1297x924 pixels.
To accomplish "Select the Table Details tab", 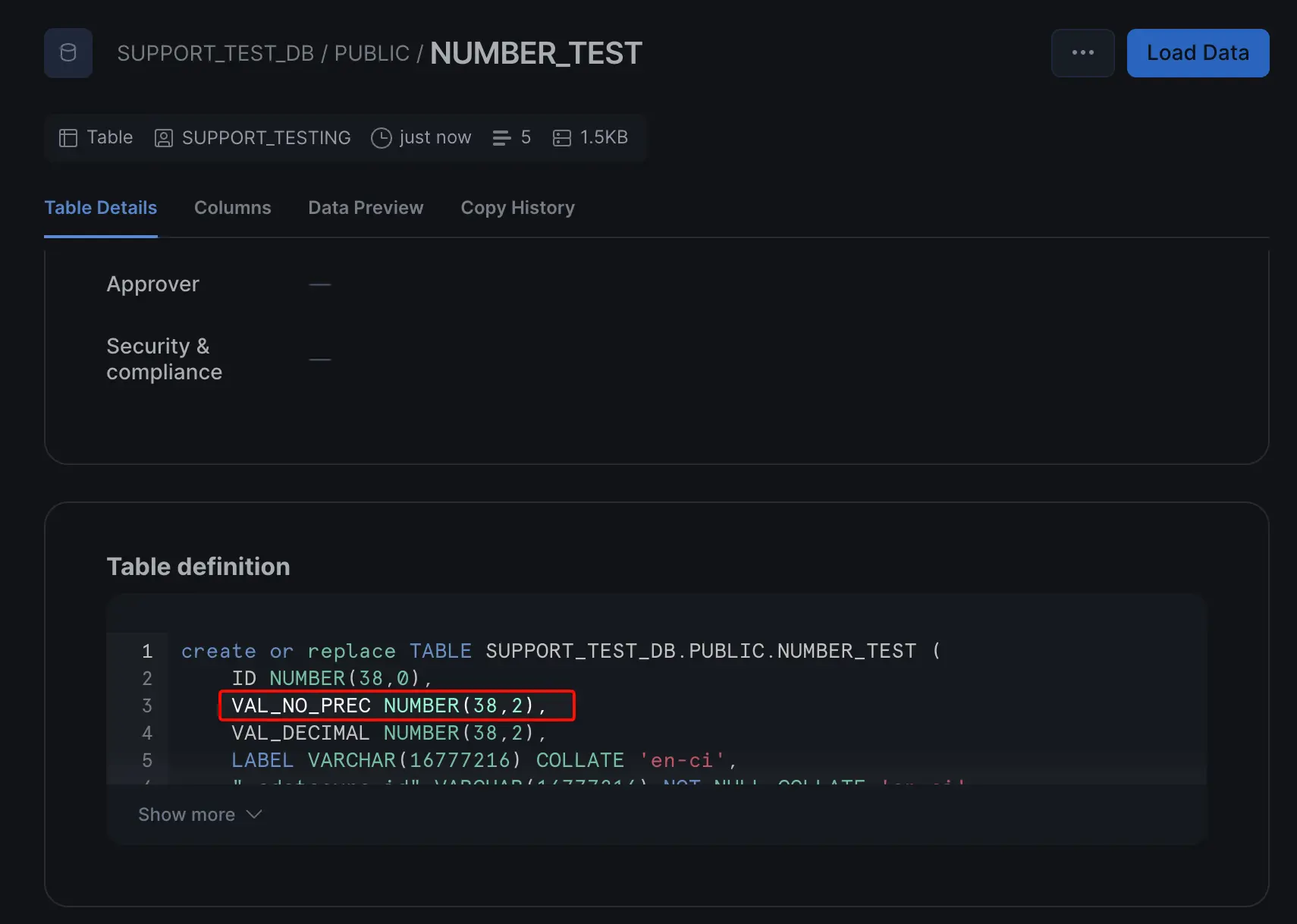I will pos(101,208).
